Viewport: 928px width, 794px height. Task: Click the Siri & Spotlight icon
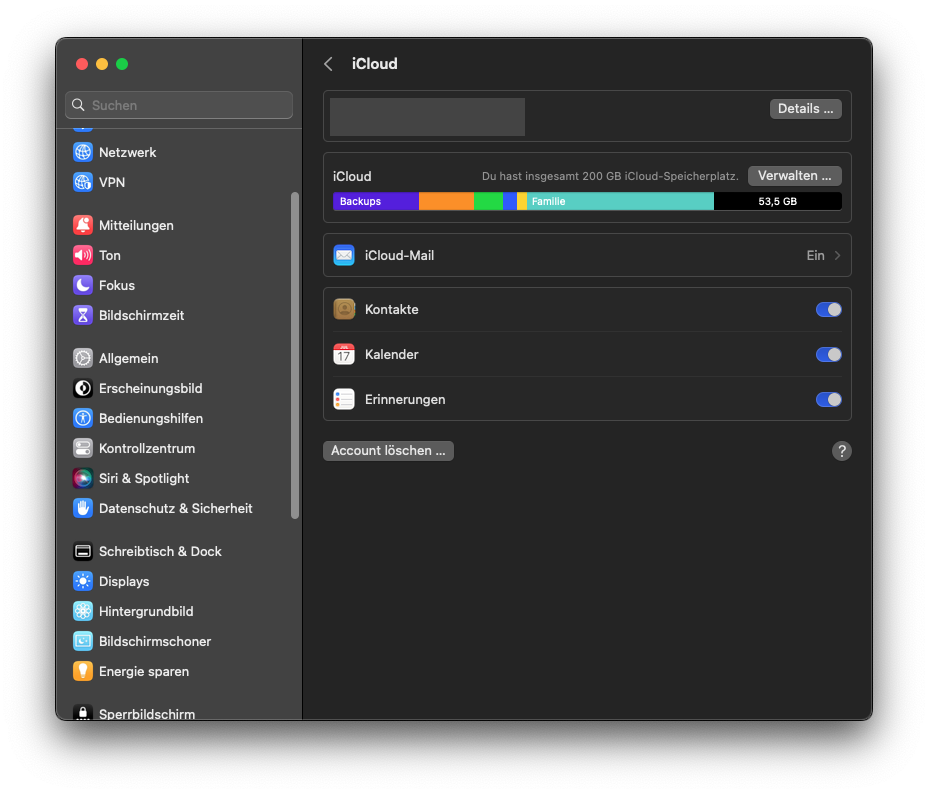83,479
